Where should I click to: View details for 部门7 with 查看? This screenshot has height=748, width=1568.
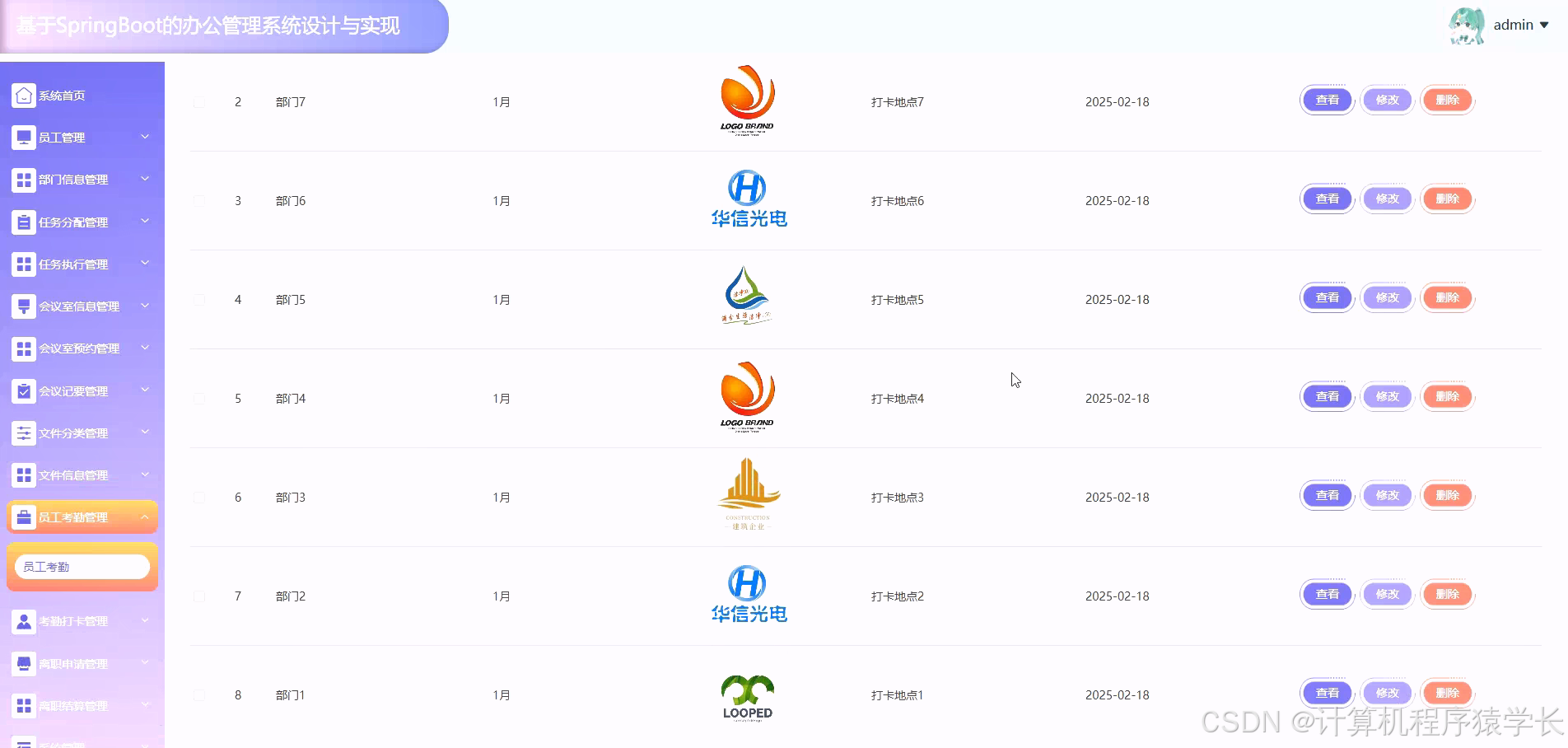coord(1328,101)
